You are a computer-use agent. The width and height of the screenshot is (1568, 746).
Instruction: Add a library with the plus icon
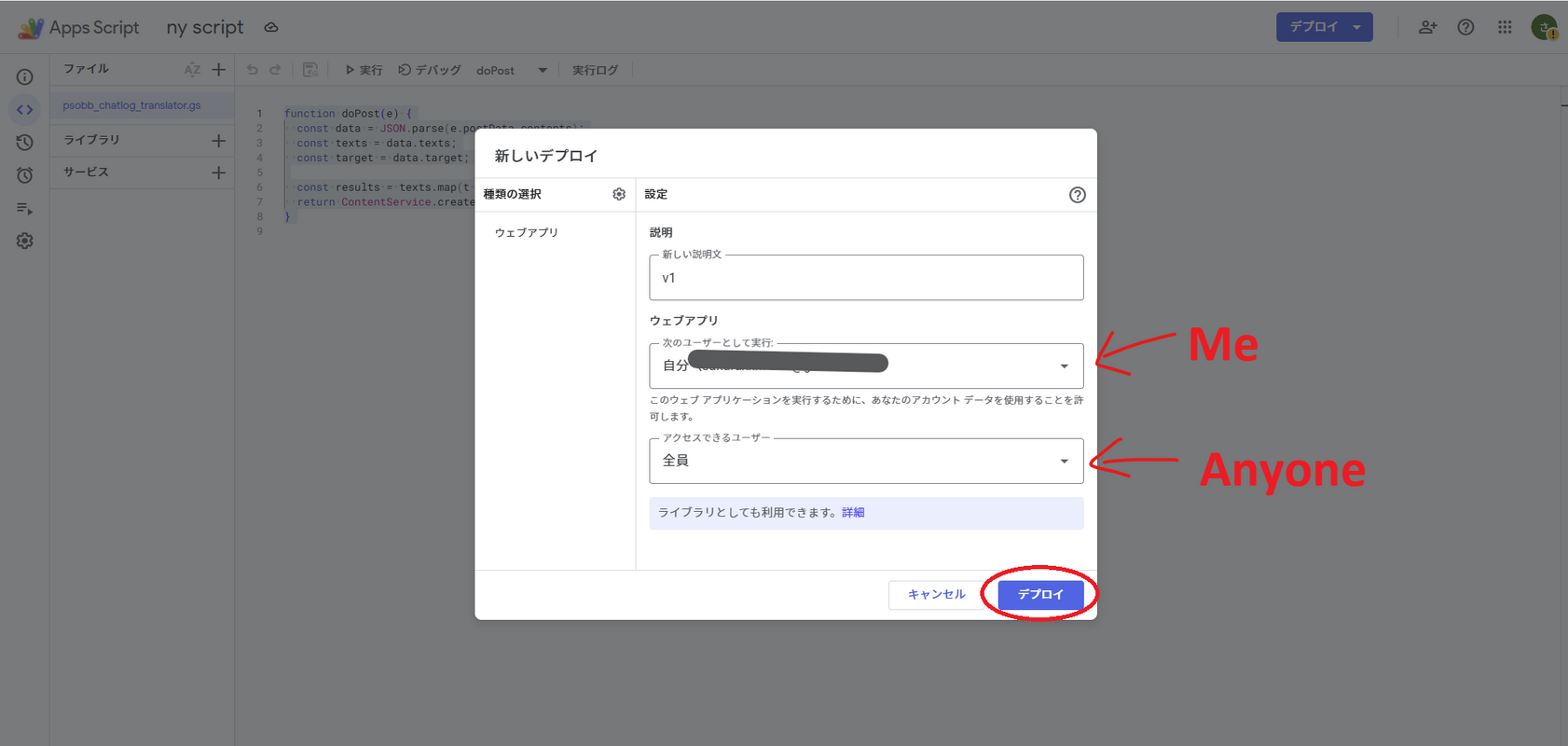(218, 140)
